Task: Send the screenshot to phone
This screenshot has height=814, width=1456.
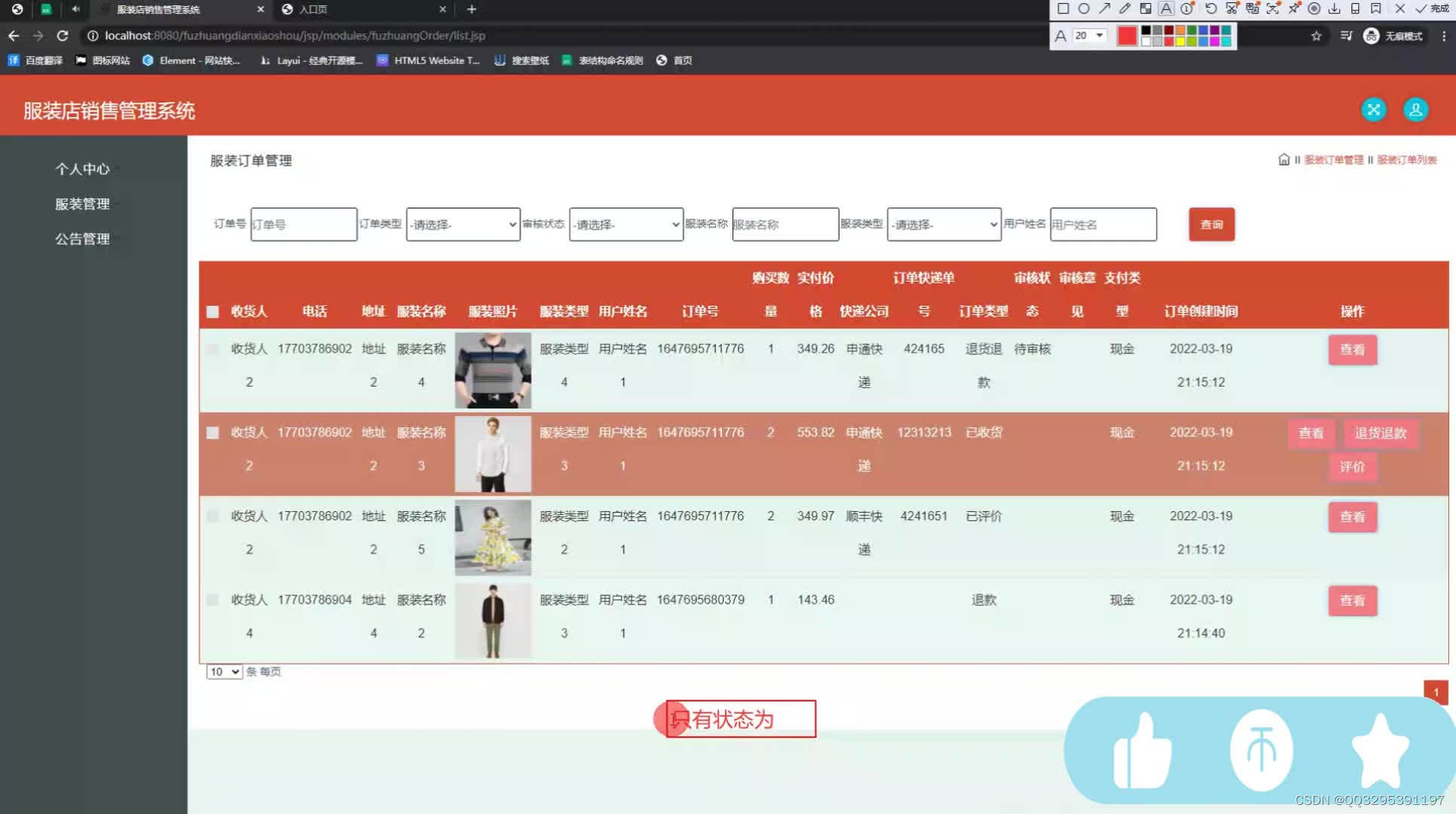Action: [x=1355, y=8]
